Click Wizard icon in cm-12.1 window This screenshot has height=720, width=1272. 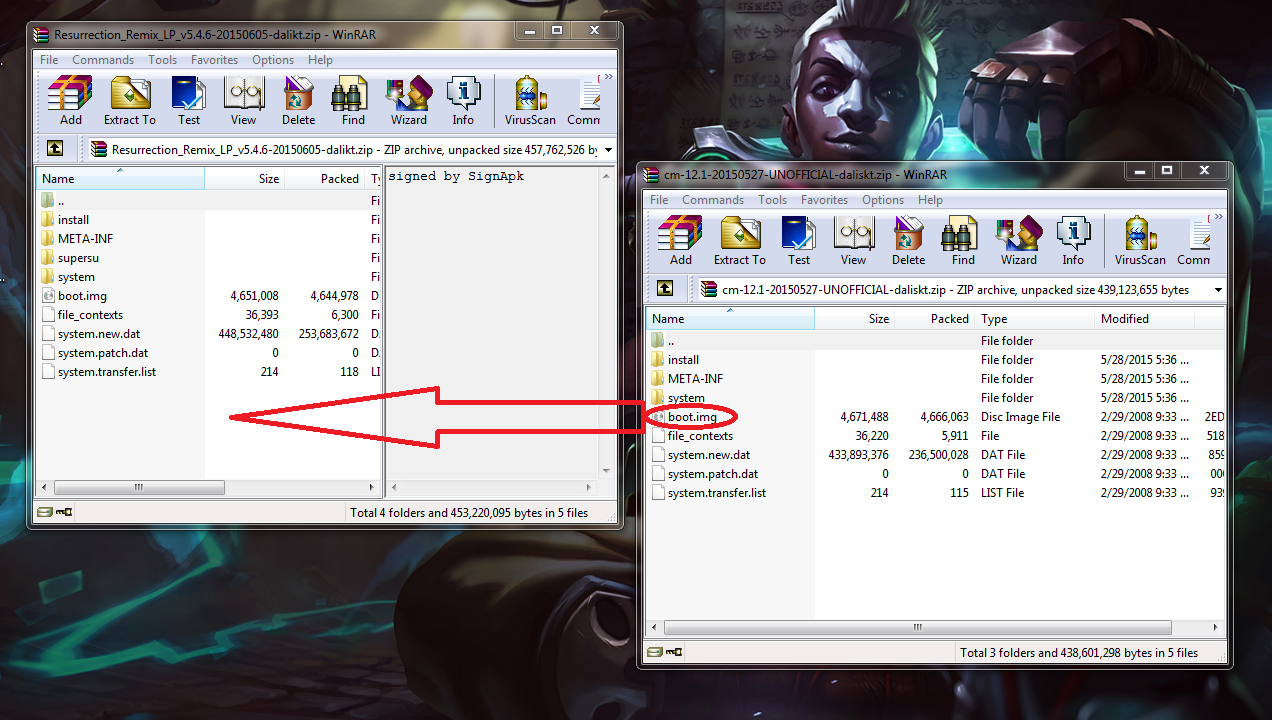[x=1018, y=240]
